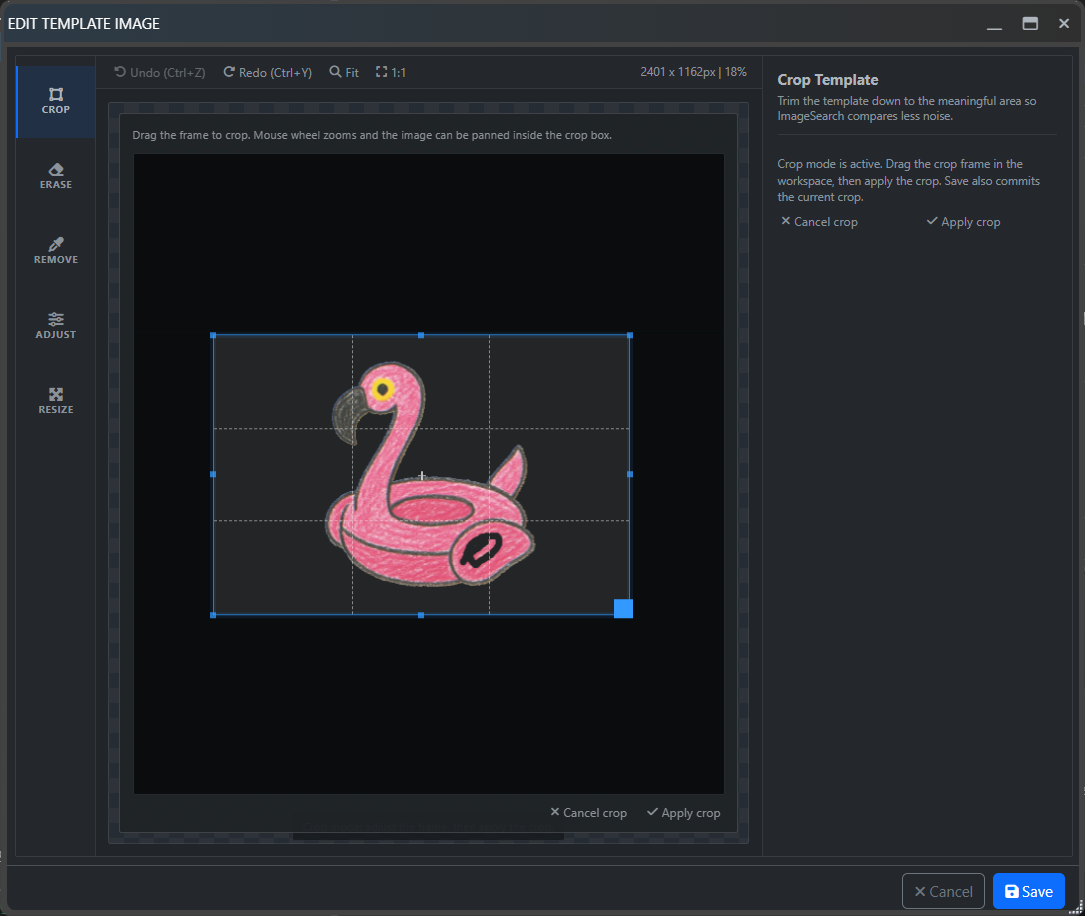Click the left-middle crop frame handle

(213, 475)
